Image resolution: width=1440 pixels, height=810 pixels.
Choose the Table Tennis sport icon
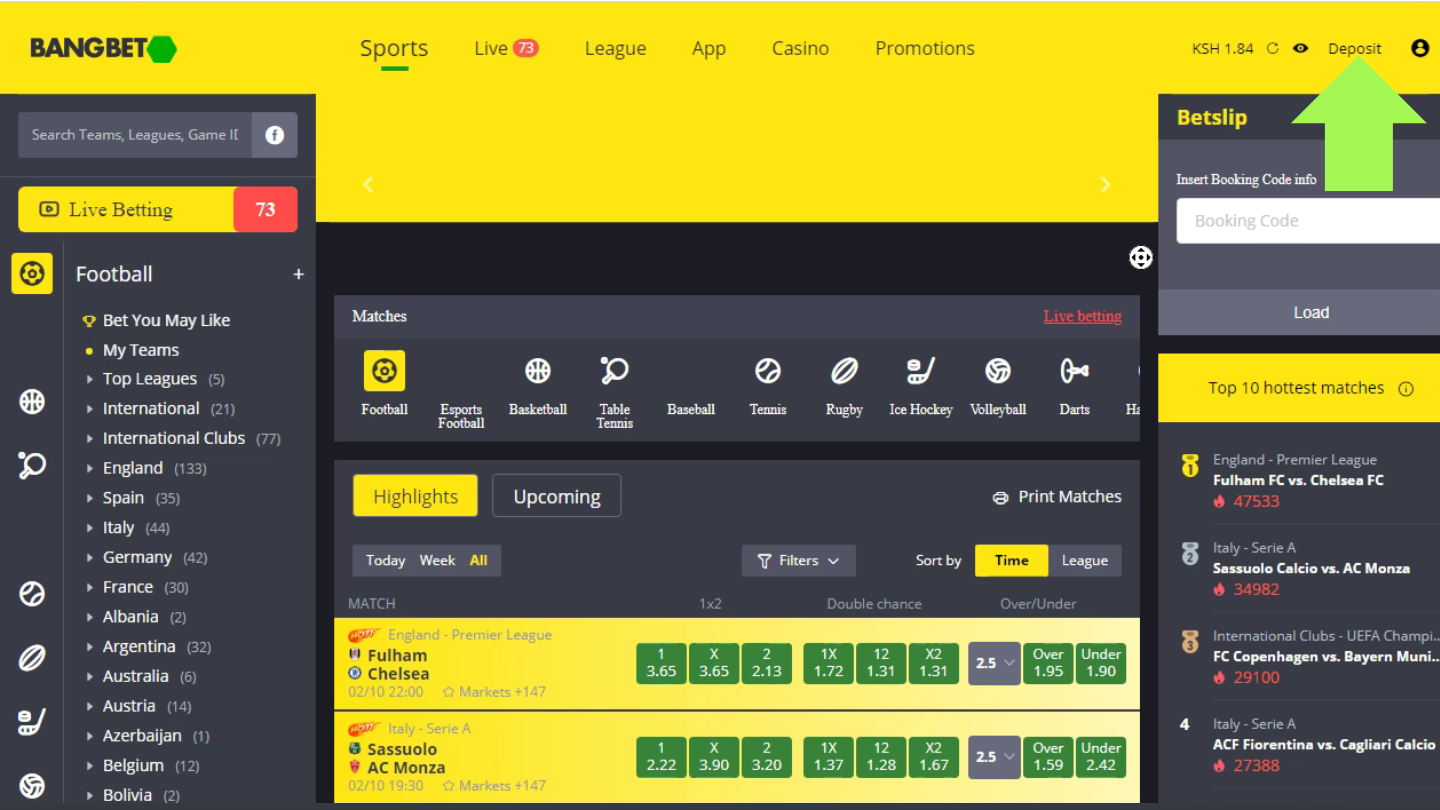pyautogui.click(x=614, y=372)
